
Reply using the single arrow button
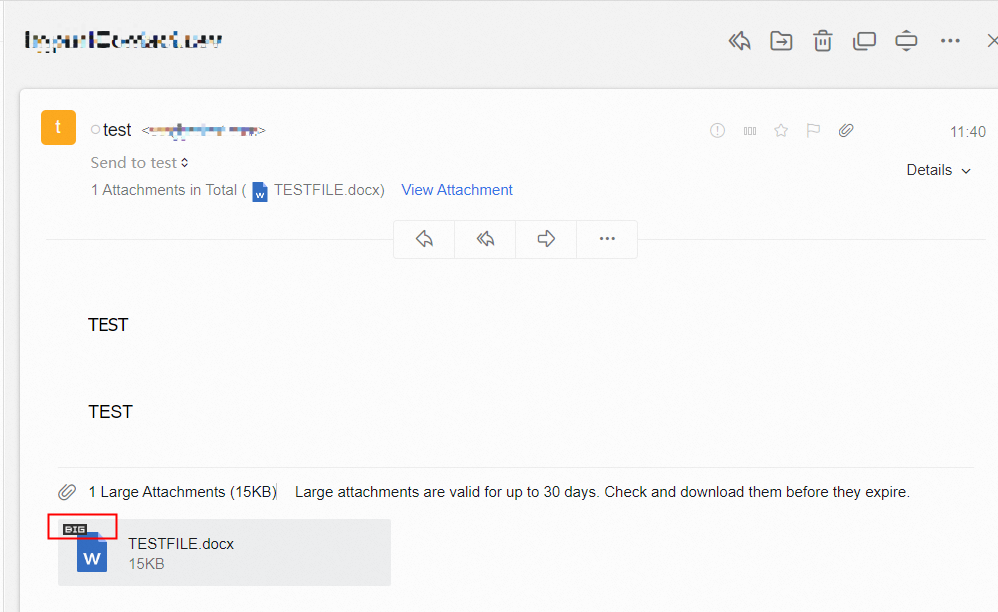point(424,239)
